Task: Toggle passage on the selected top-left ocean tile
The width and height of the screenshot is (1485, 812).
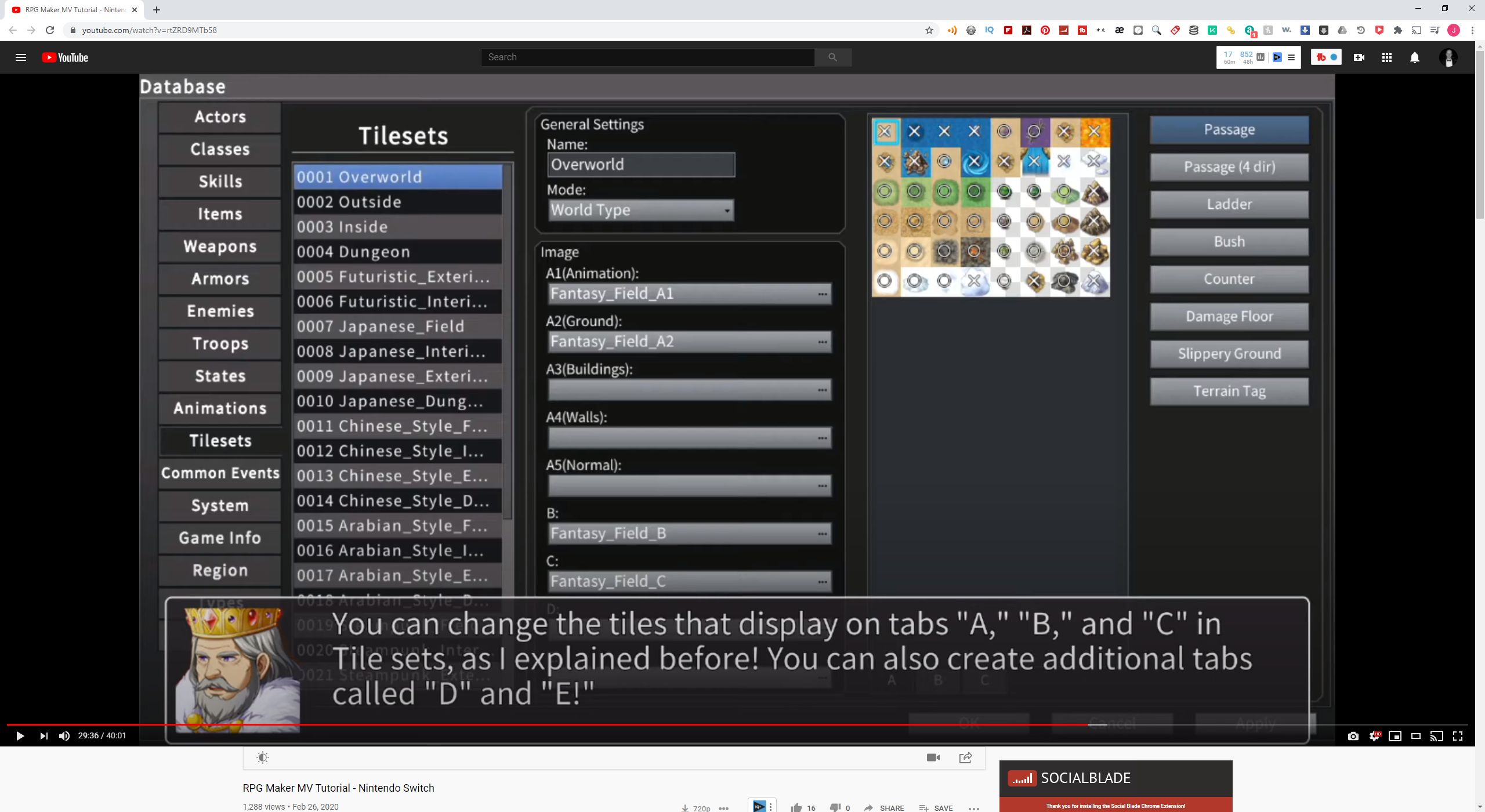Action: [x=885, y=132]
